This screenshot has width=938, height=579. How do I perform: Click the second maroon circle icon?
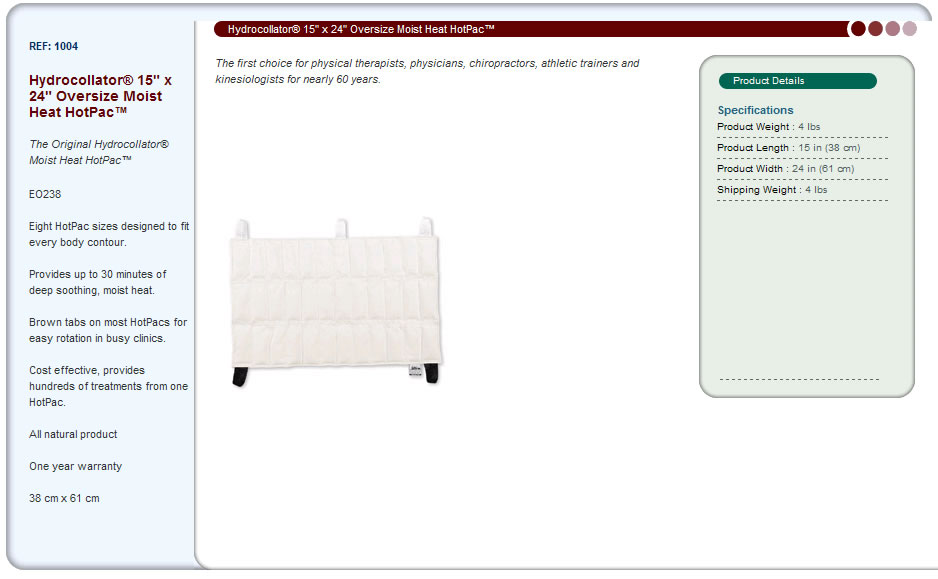click(x=875, y=29)
